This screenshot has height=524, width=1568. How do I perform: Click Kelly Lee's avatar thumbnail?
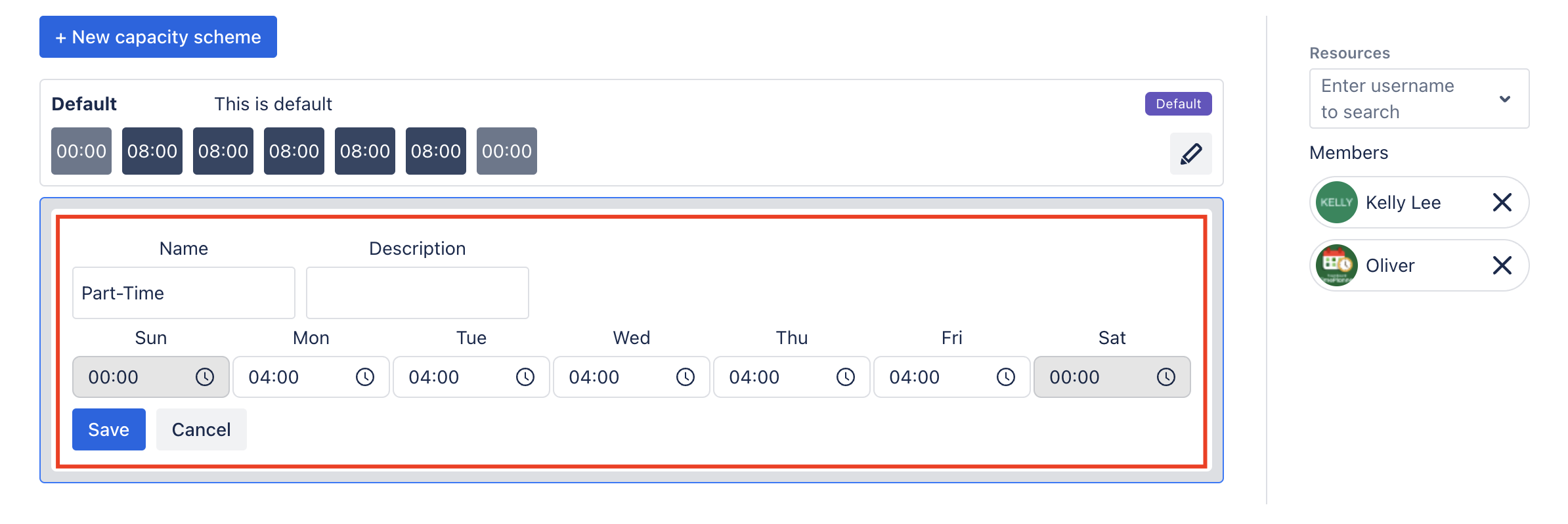click(1336, 202)
